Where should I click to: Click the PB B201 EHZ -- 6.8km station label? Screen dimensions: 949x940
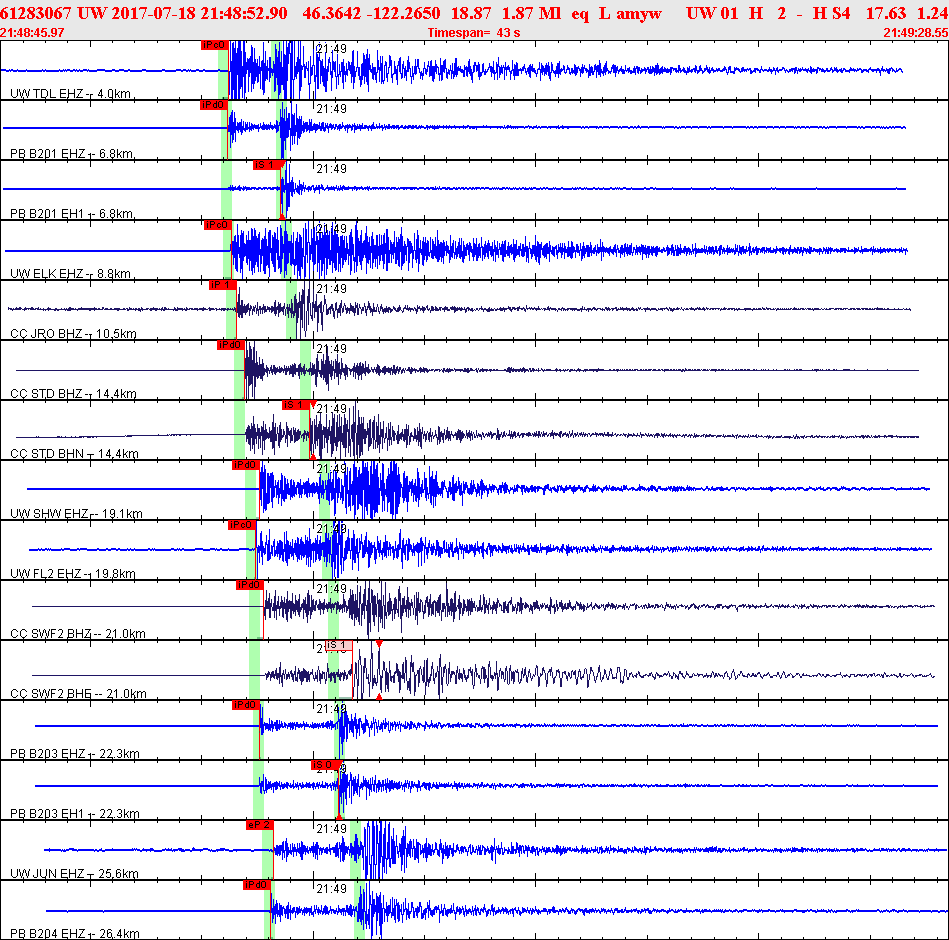click(71, 154)
